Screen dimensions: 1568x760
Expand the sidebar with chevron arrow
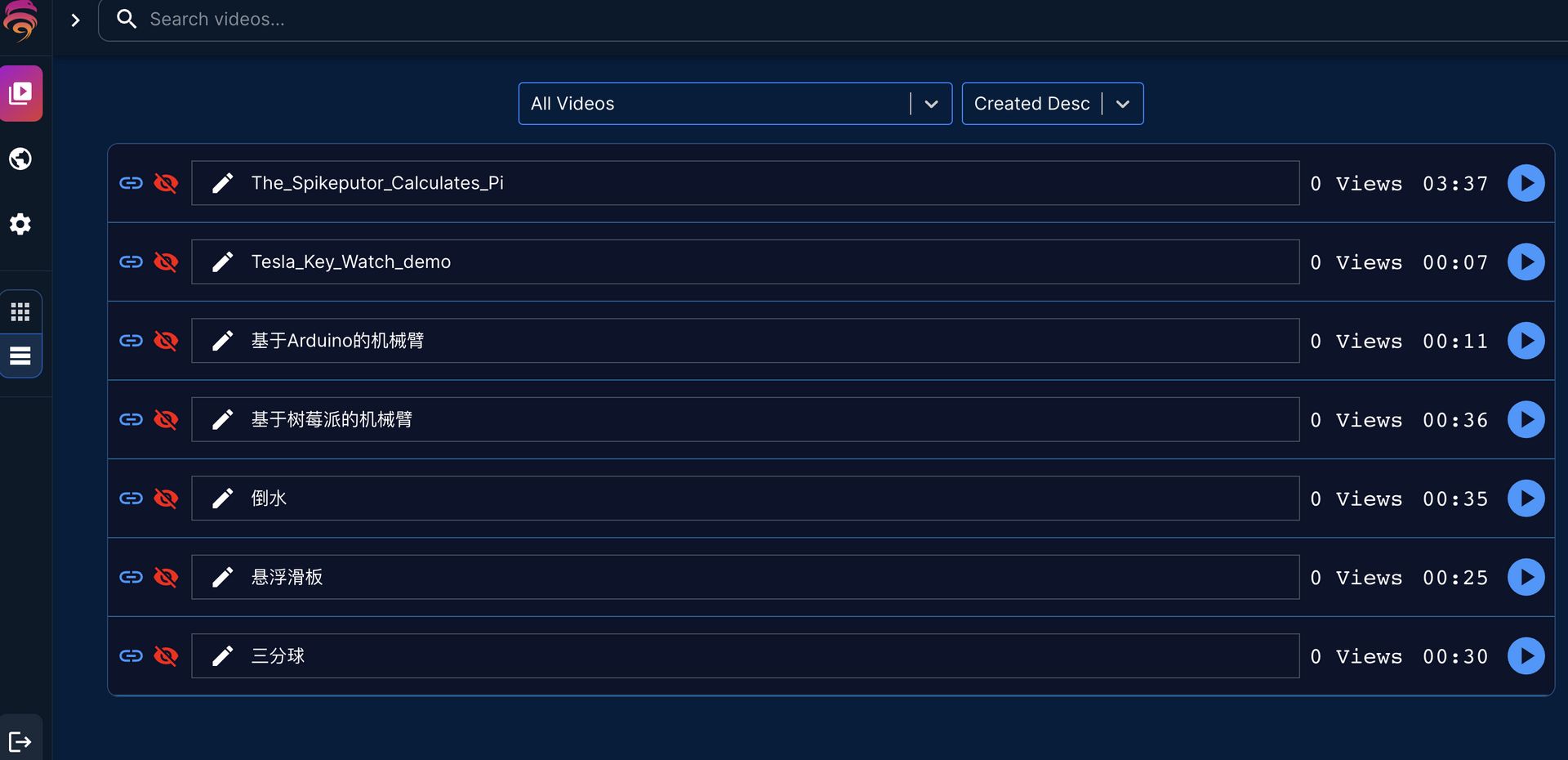click(75, 20)
